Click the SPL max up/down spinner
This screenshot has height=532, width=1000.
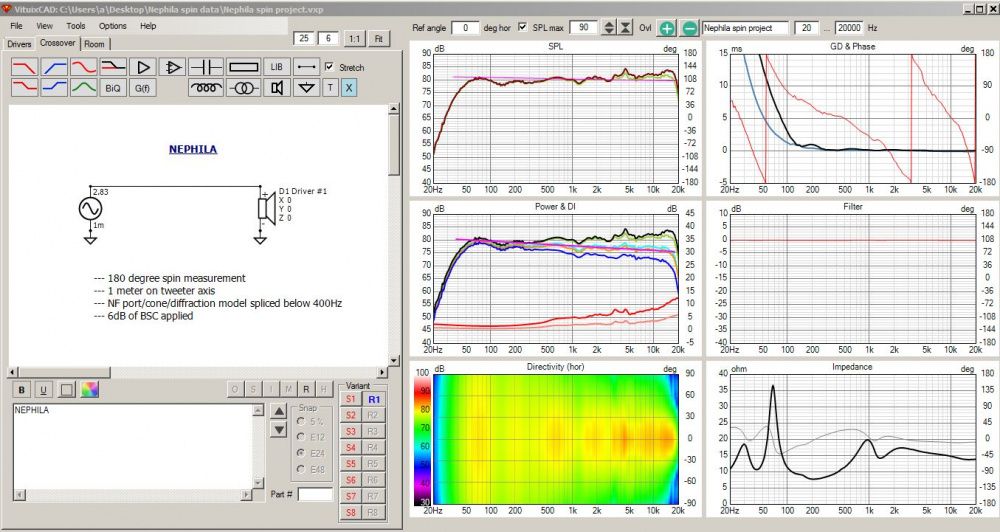(x=608, y=27)
